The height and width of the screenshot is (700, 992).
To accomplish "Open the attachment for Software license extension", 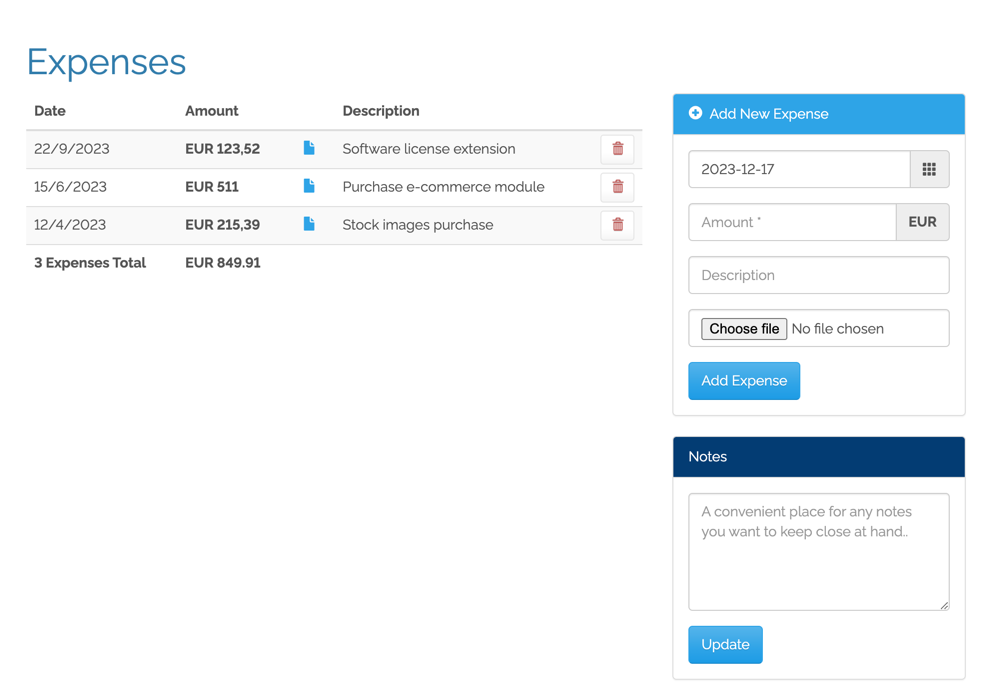I will [x=309, y=148].
